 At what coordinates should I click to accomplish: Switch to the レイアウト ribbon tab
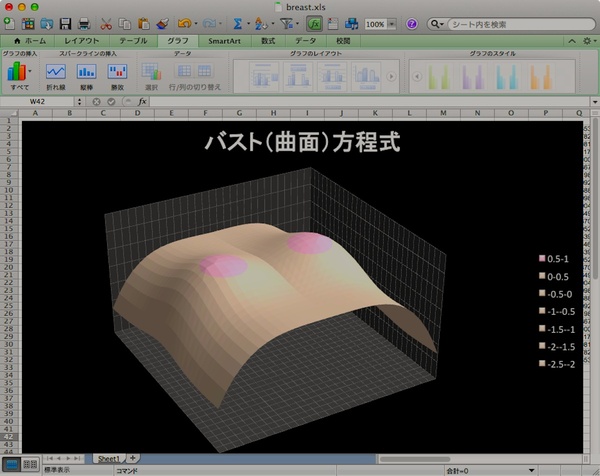82,41
